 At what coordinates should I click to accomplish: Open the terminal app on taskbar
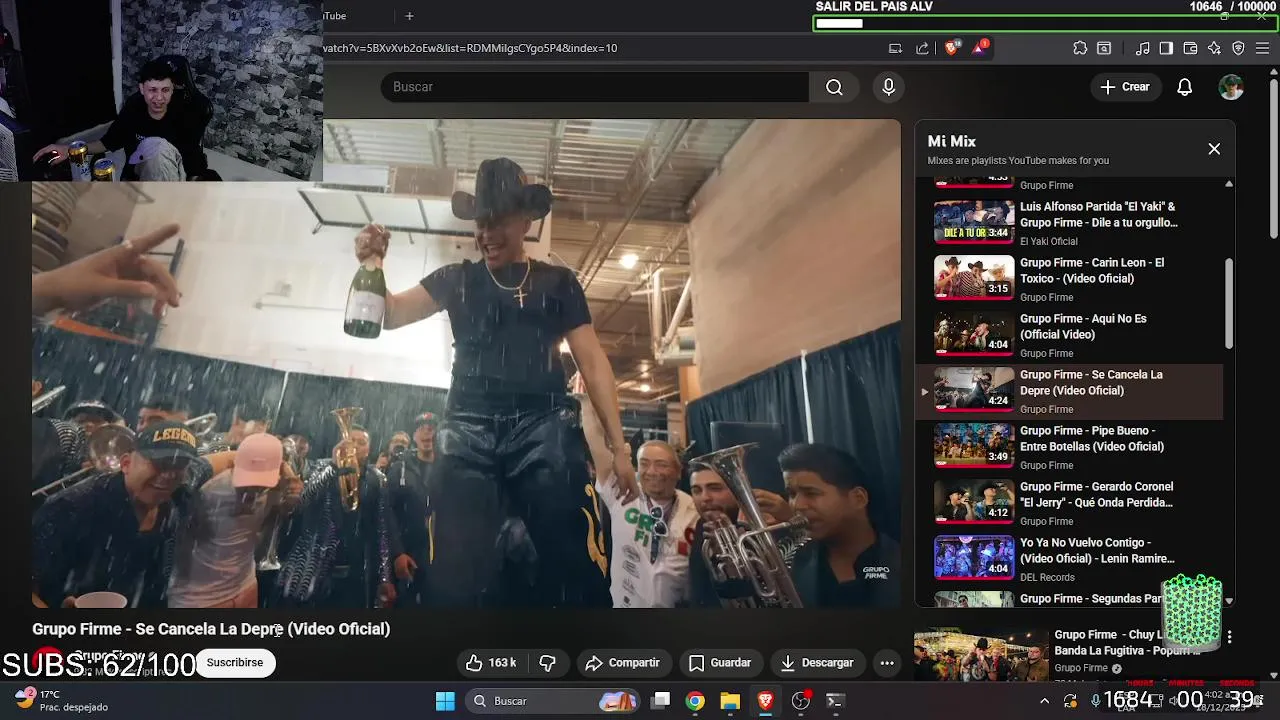(835, 701)
